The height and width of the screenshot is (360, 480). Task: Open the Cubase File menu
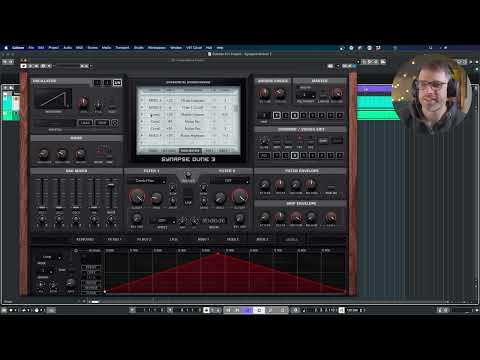[31, 48]
